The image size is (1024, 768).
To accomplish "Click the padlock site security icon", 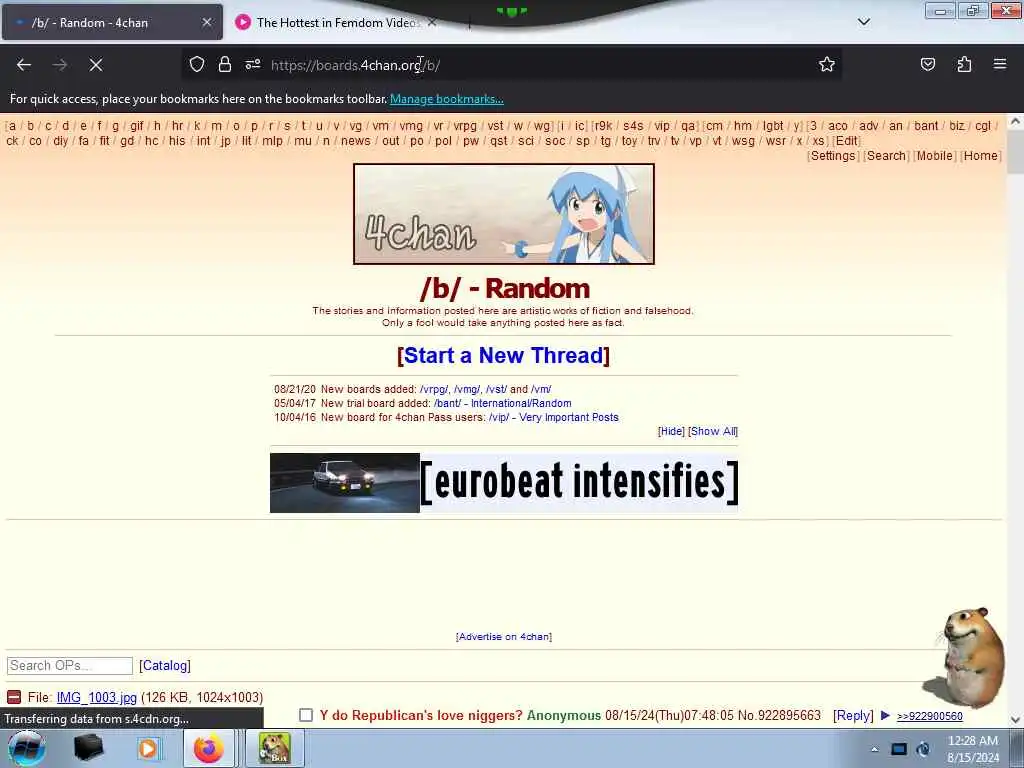I will (225, 64).
